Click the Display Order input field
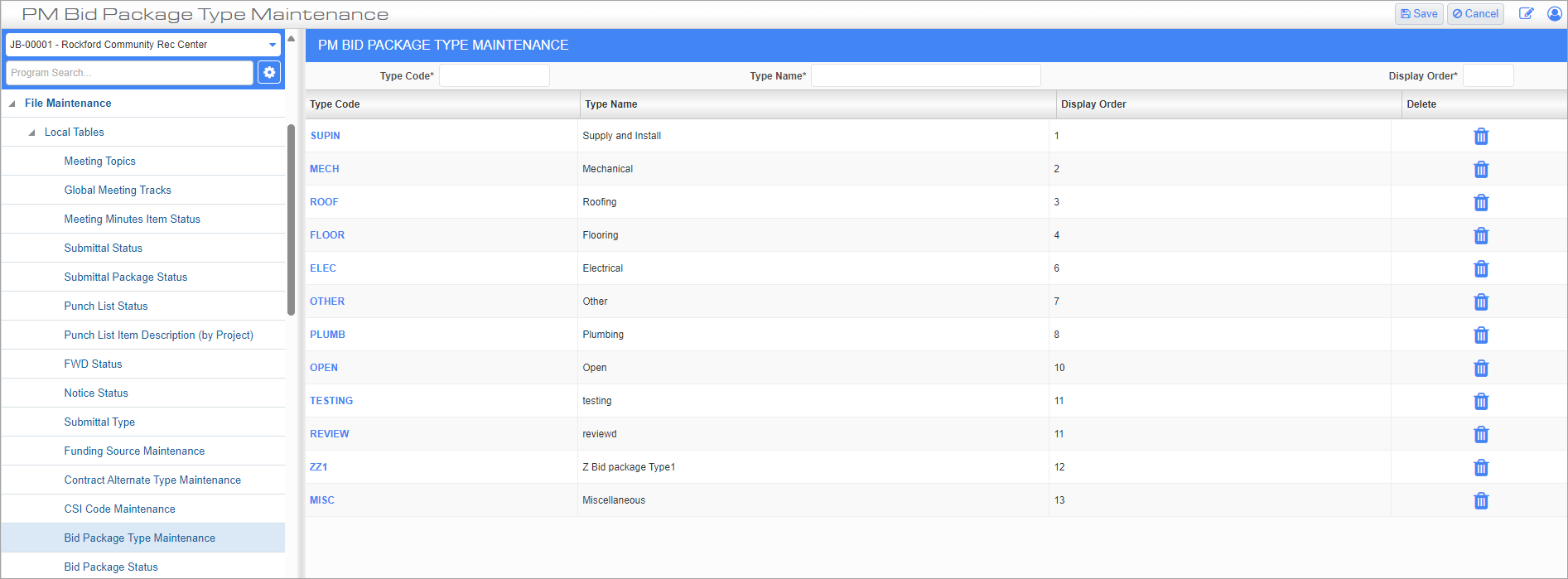Image resolution: width=1568 pixels, height=579 pixels. [x=1488, y=75]
